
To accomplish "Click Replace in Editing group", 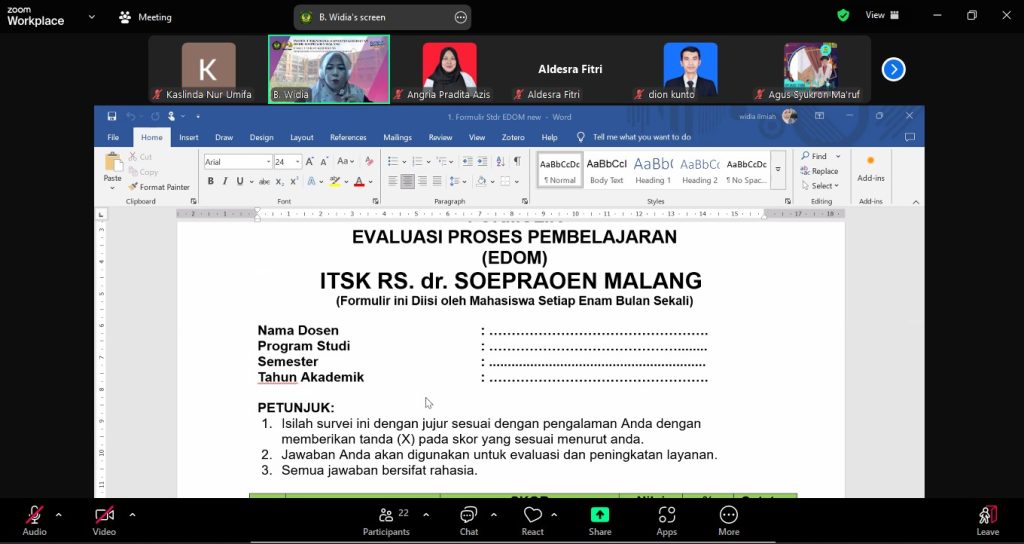I will pyautogui.click(x=820, y=171).
